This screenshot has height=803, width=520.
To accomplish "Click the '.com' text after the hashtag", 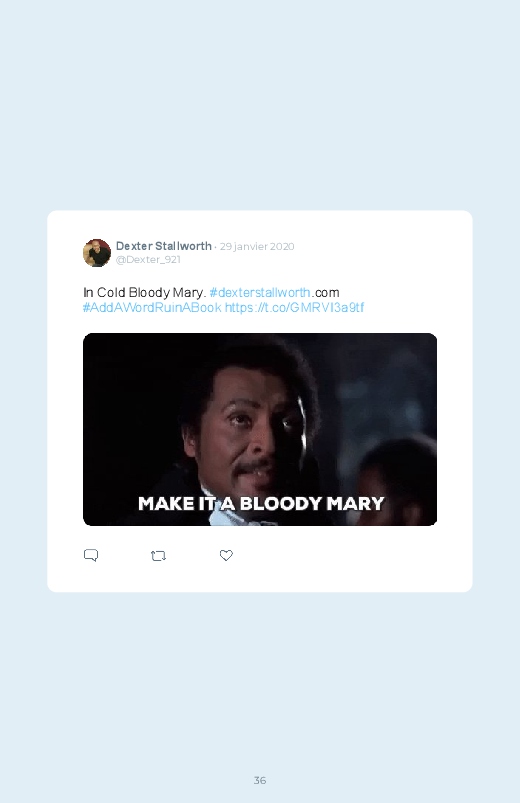I will coord(325,292).
